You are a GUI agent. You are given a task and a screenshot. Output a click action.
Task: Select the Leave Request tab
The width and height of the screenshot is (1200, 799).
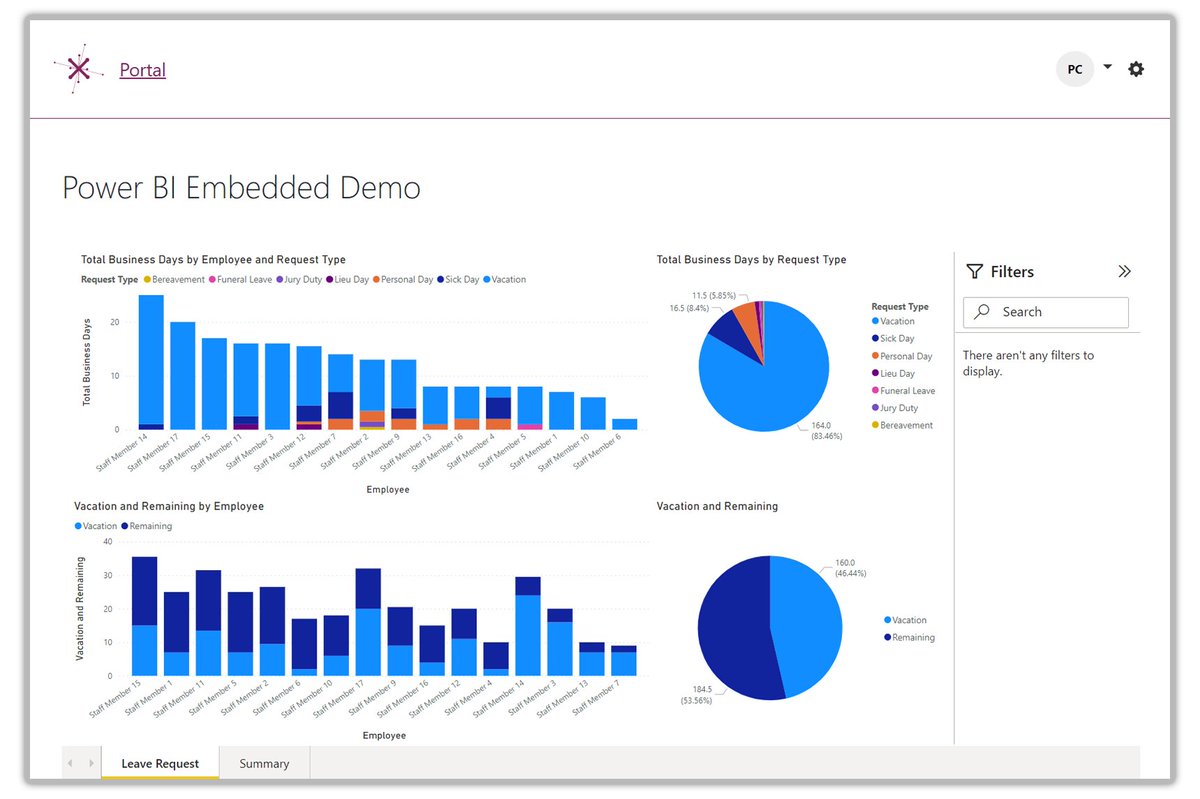click(160, 763)
